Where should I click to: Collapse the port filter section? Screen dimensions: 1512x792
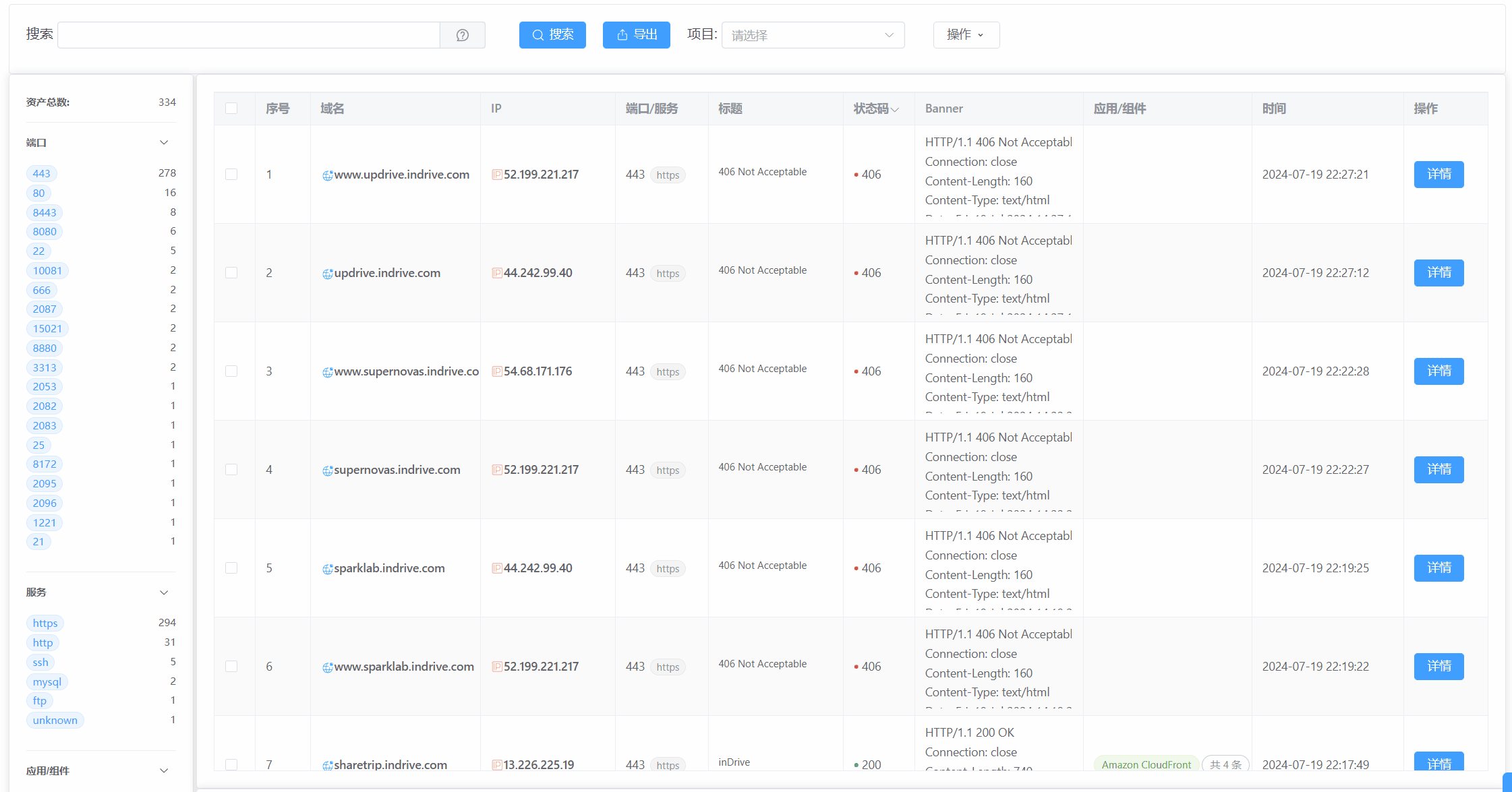[x=164, y=142]
